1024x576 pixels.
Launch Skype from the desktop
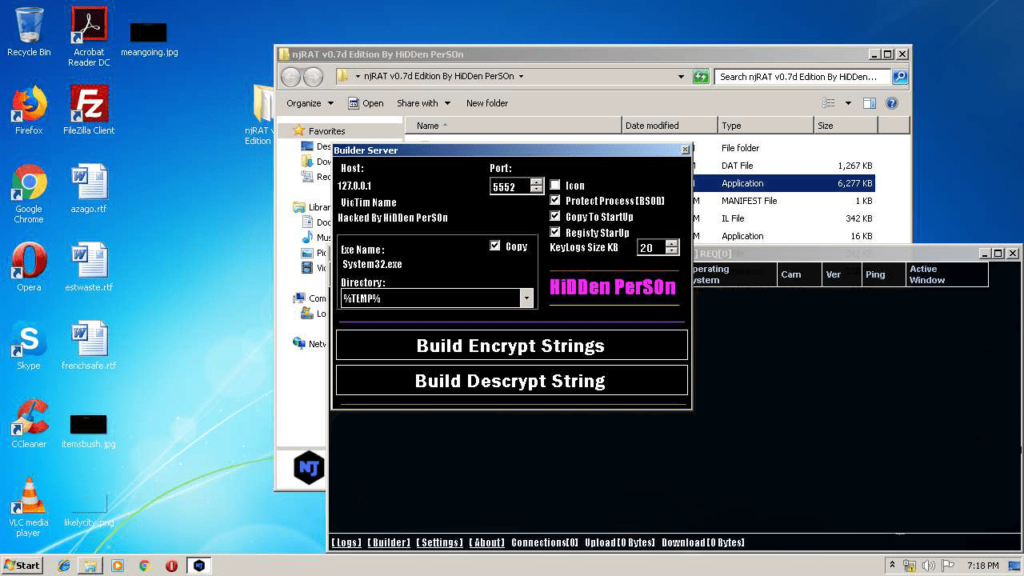point(29,345)
